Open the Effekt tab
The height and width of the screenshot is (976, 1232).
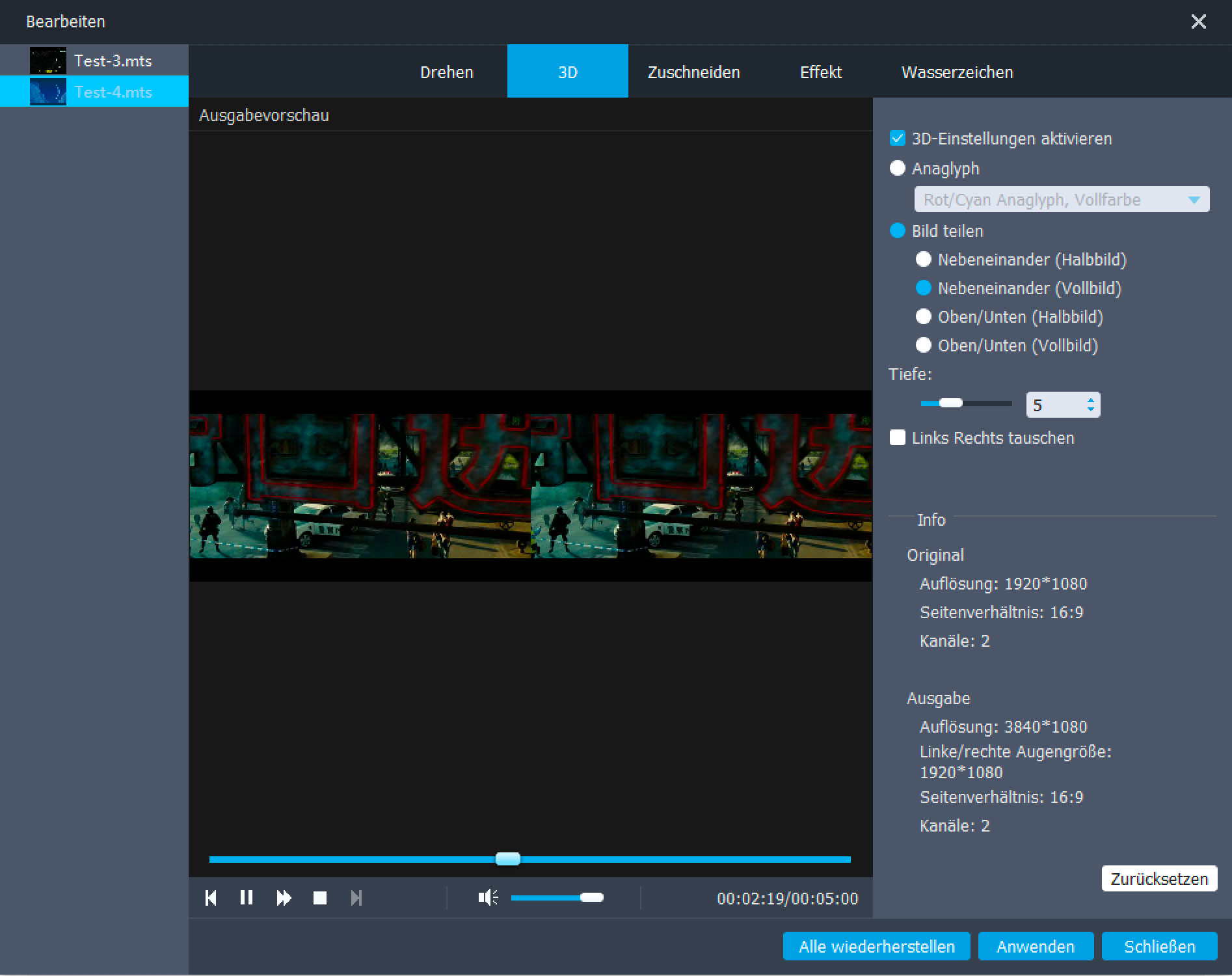[821, 72]
